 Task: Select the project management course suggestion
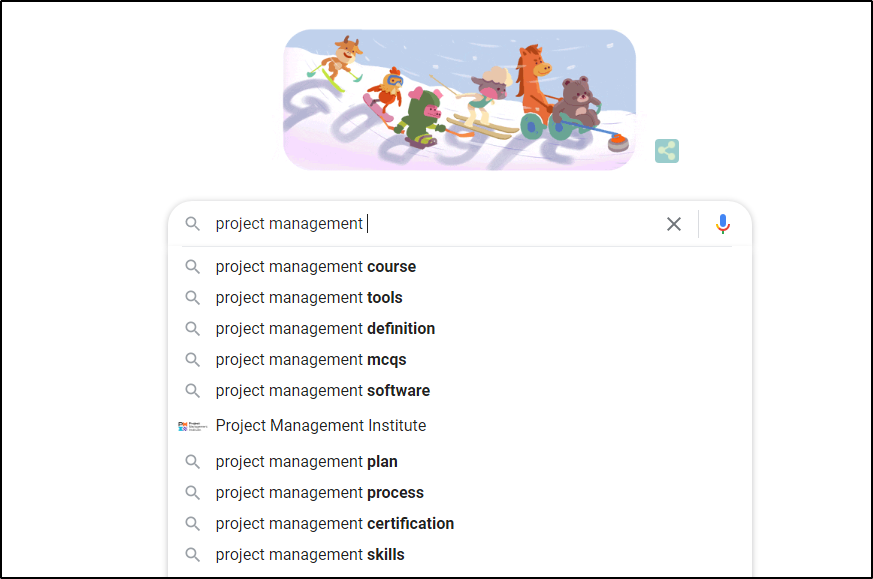[x=315, y=267]
